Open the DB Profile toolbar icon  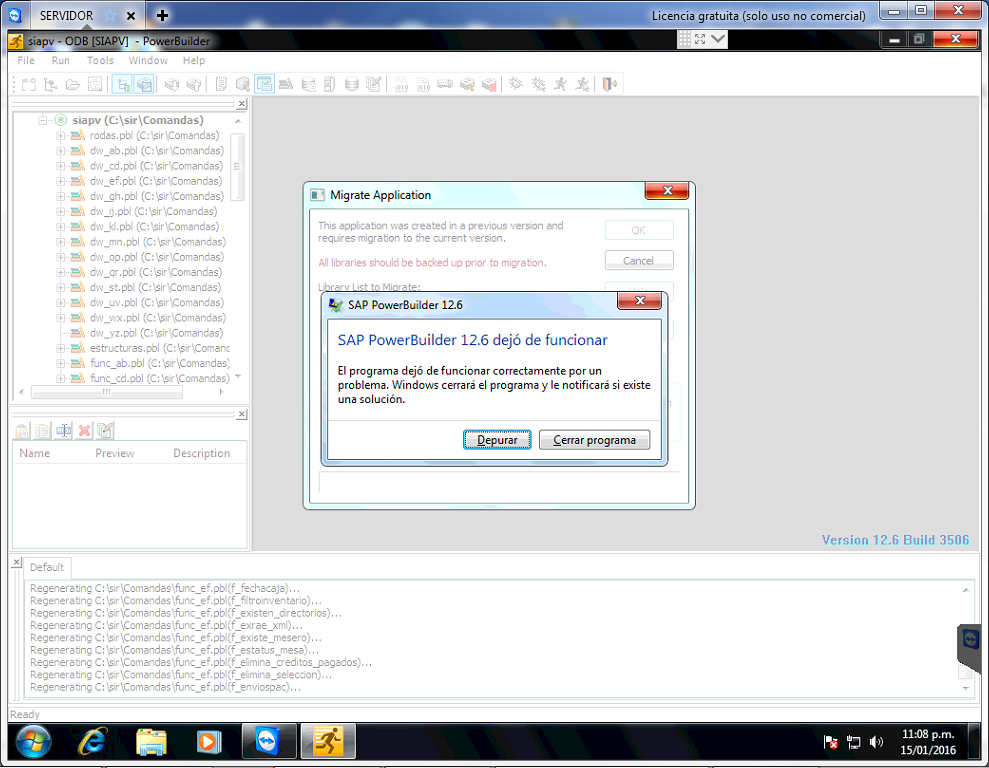[308, 84]
